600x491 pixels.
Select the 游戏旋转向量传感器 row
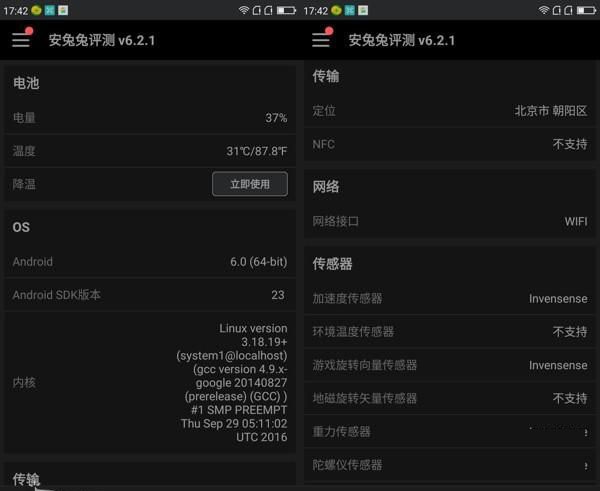(450, 365)
